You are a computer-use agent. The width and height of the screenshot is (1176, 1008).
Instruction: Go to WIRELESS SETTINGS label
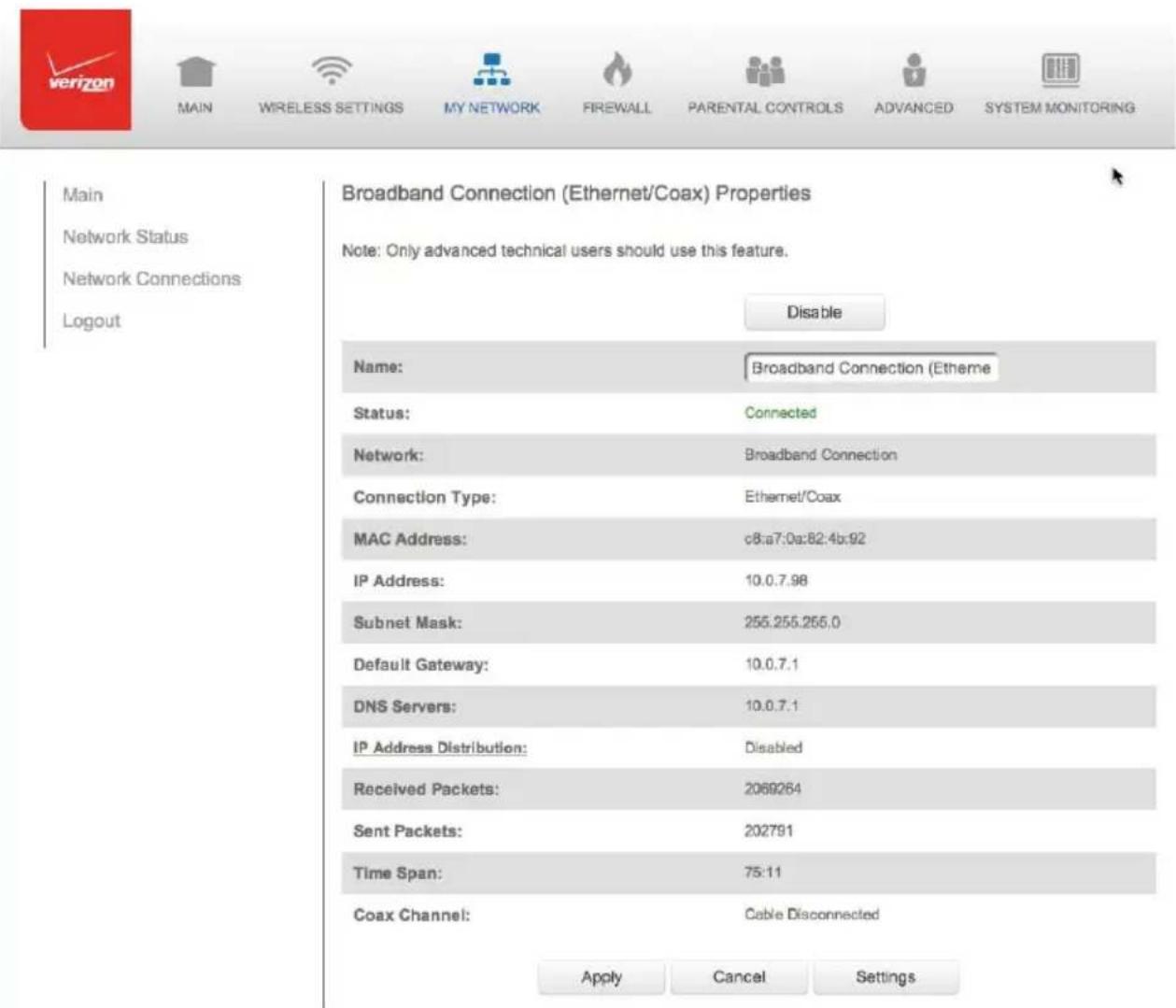331,108
